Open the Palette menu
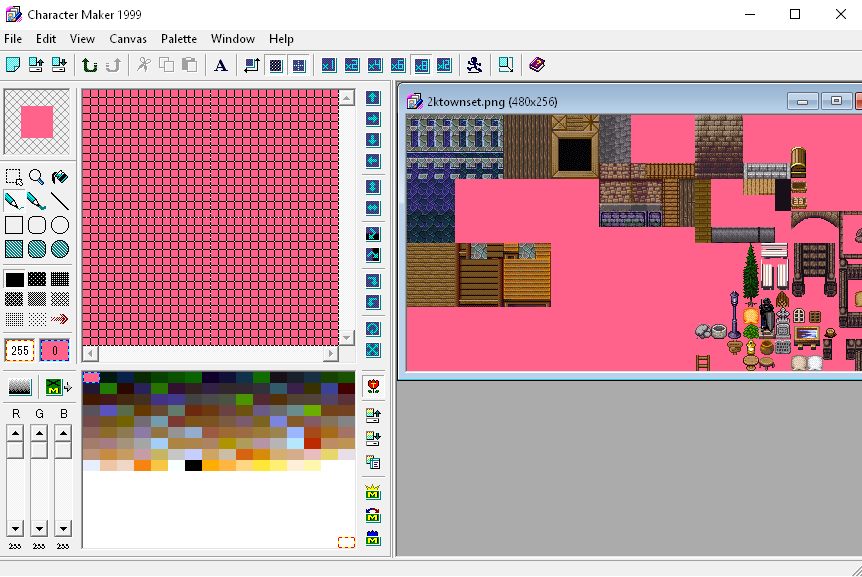Image resolution: width=862 pixels, height=577 pixels. pyautogui.click(x=179, y=39)
